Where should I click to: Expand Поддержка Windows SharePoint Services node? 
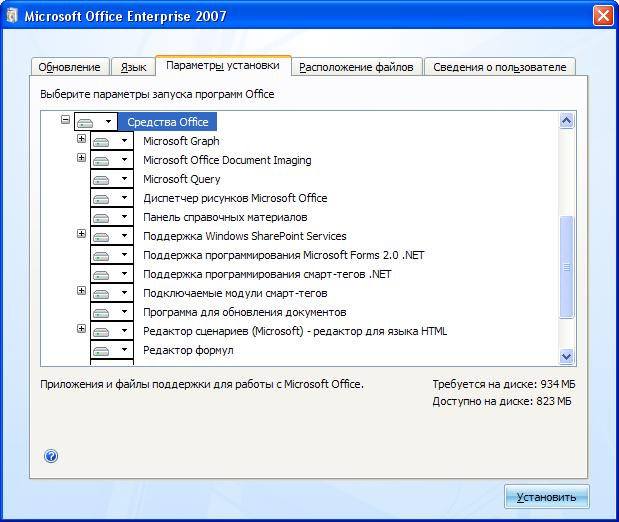click(x=82, y=234)
